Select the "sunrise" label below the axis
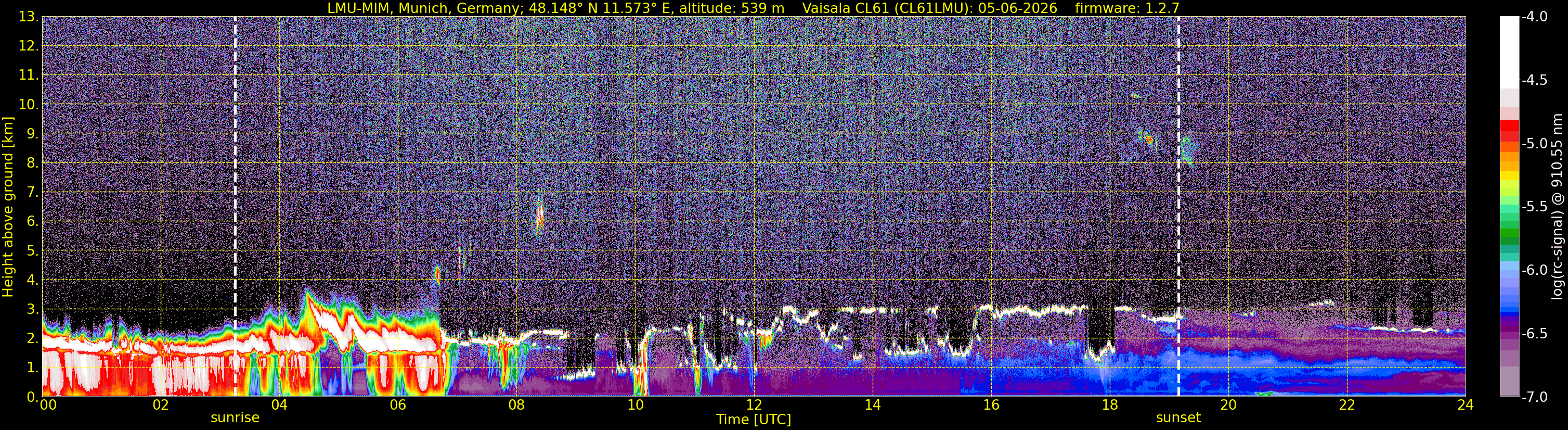The image size is (1568, 430). (235, 418)
